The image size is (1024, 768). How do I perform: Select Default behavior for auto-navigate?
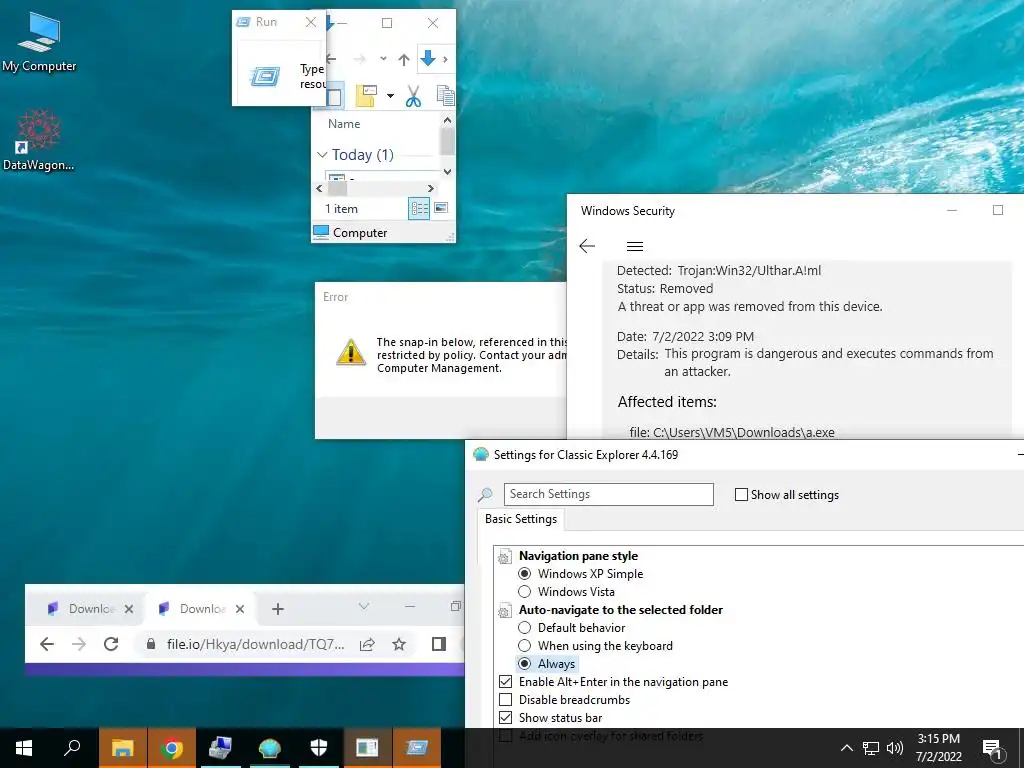pos(524,628)
